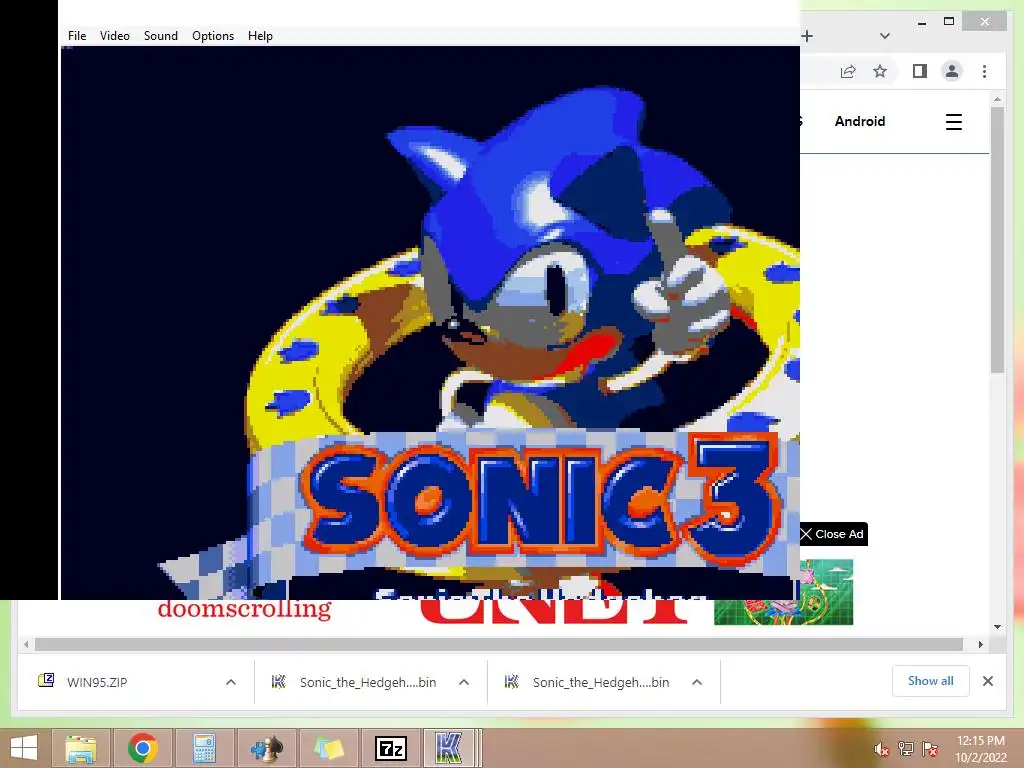Maximize the Chrome window
Screen dimensions: 1024x768
[x=949, y=22]
